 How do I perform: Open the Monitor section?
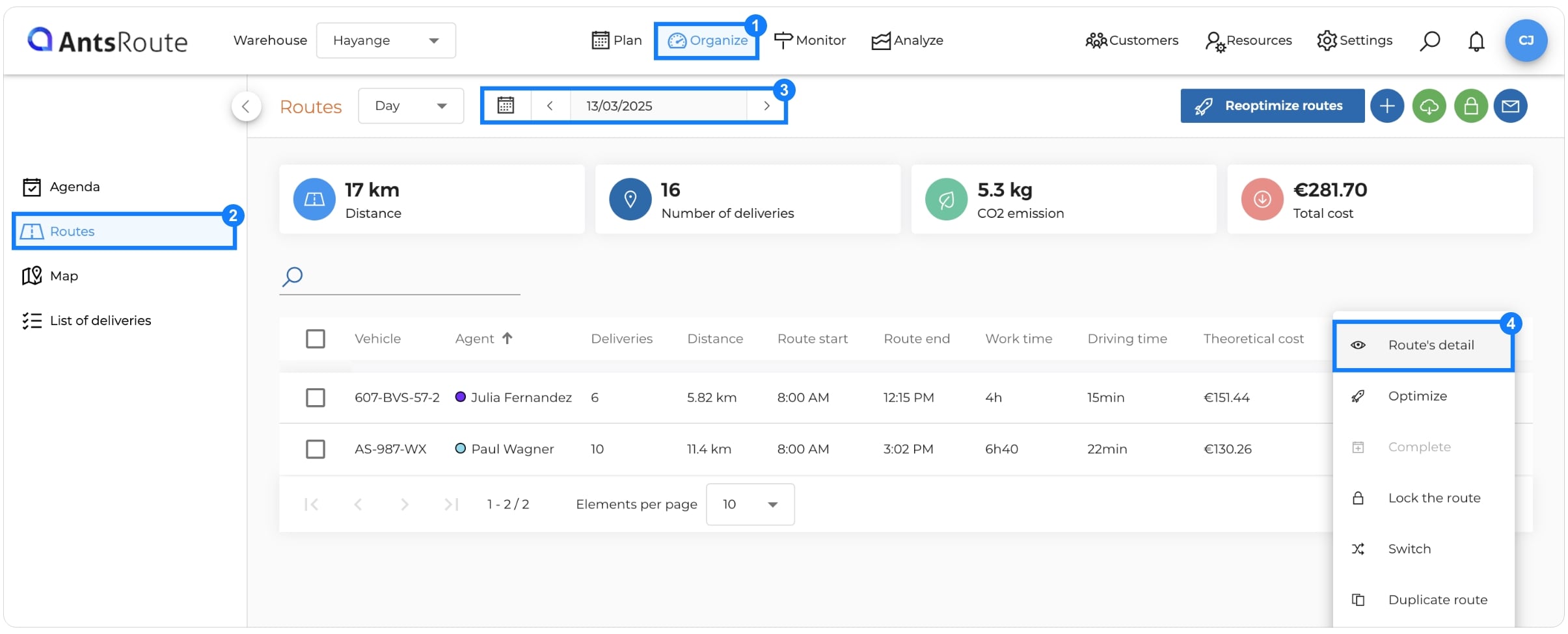[x=810, y=40]
